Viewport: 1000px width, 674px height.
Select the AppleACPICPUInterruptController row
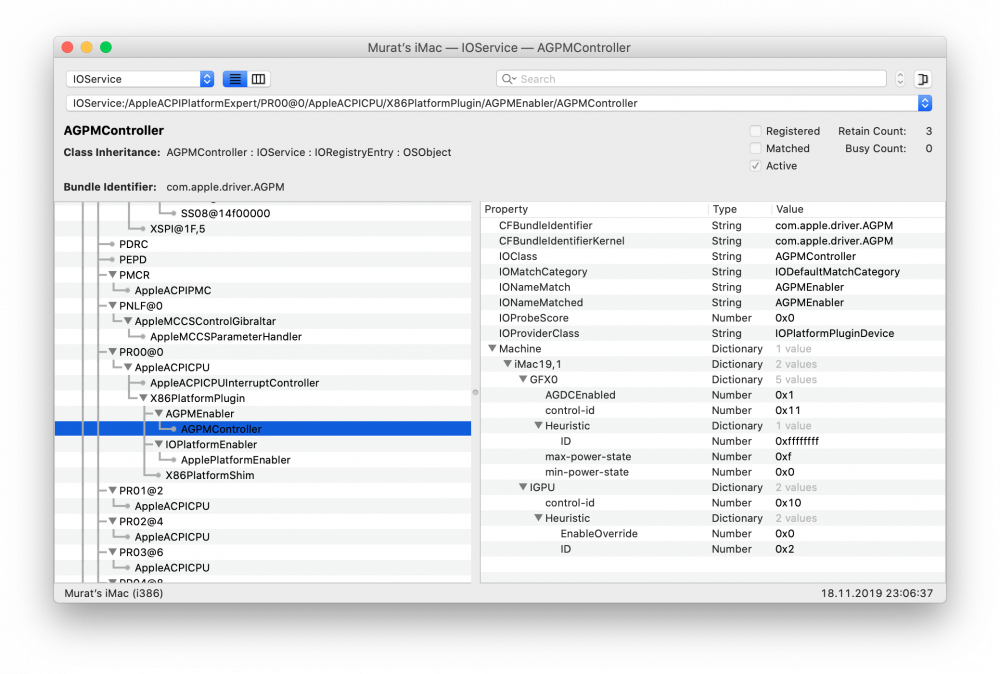click(263, 383)
